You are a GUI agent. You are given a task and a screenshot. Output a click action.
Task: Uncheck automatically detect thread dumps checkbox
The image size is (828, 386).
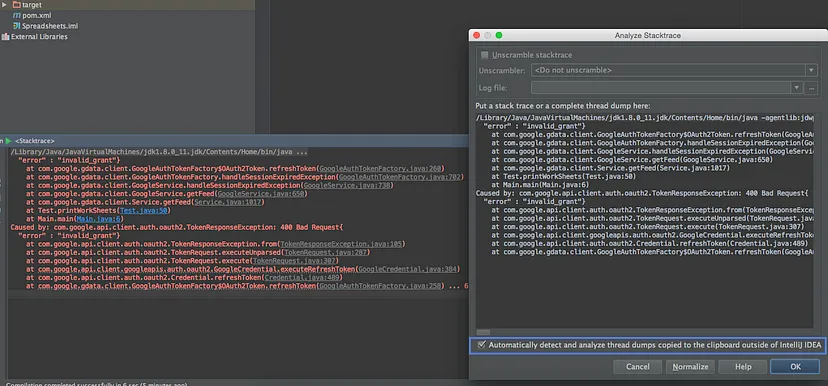pos(482,345)
